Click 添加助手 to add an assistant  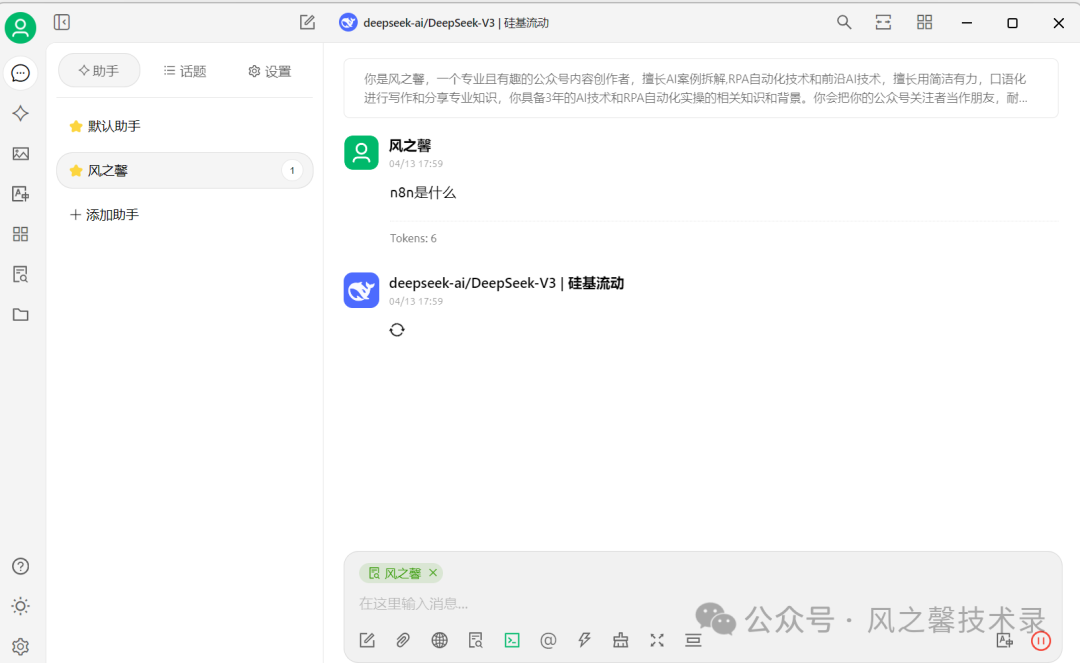click(105, 215)
